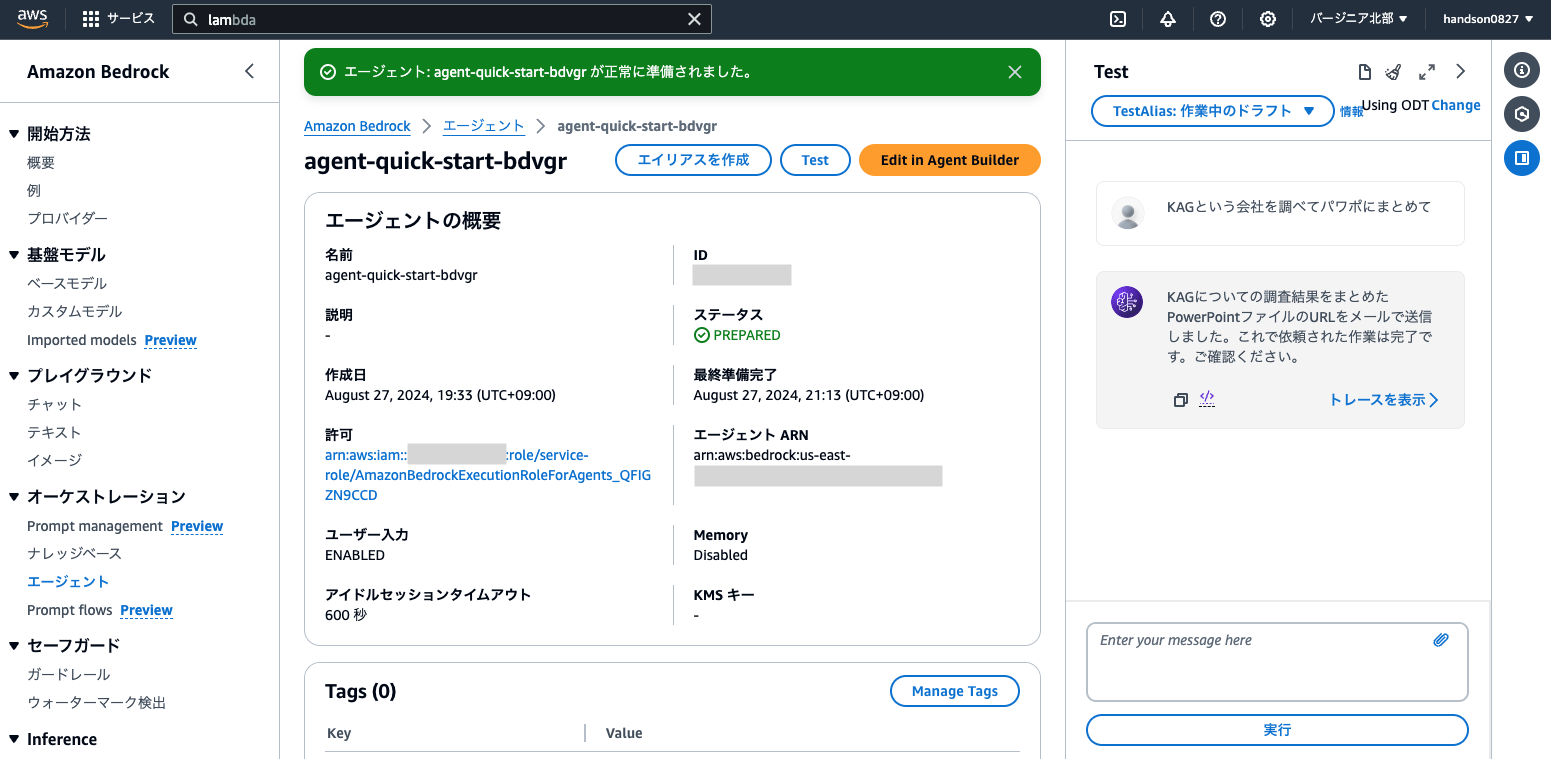This screenshot has width=1551, height=759.
Task: Open 例 in the sidebar
Action: point(34,190)
